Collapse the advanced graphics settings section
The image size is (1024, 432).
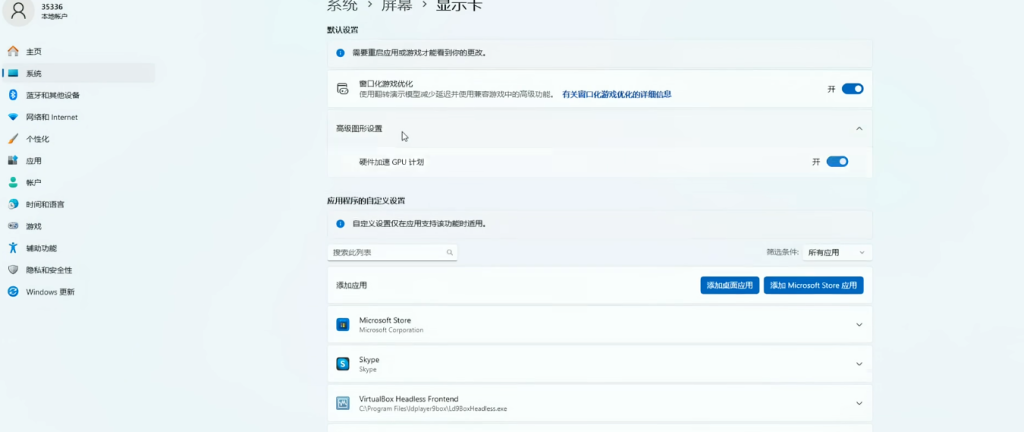click(x=858, y=128)
